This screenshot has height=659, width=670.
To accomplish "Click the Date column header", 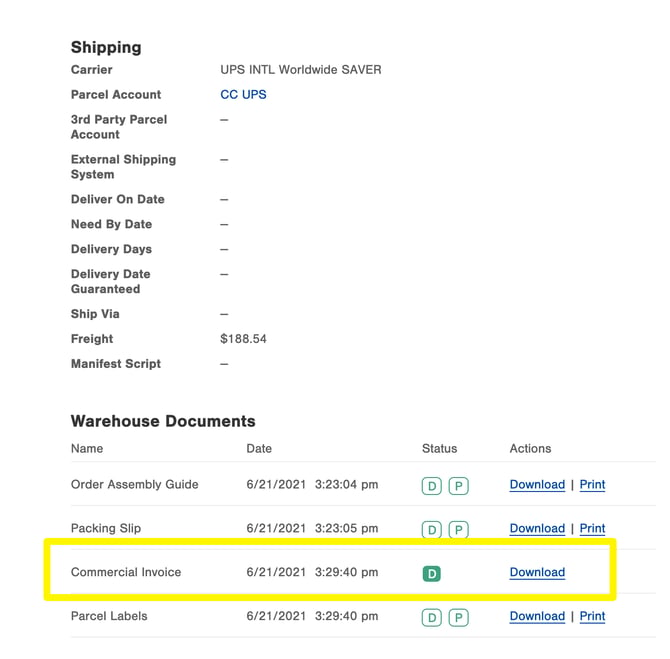I will coord(259,449).
